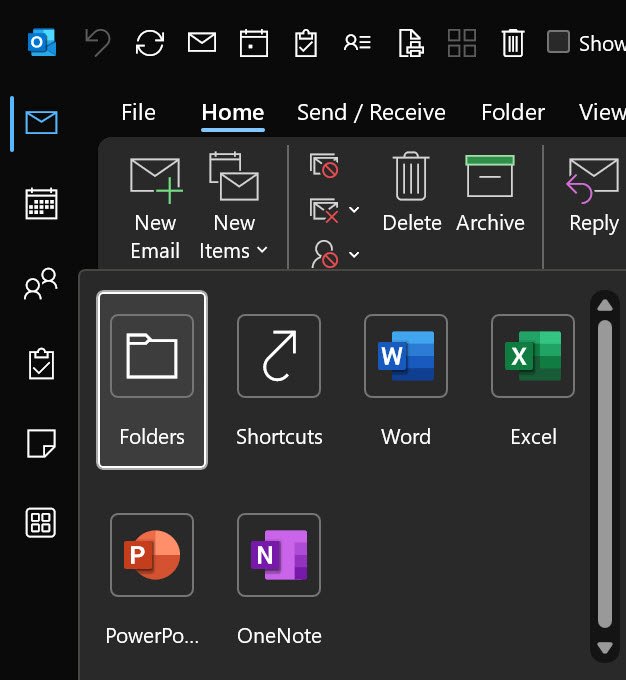Launch Word from the apps flyout

406,380
